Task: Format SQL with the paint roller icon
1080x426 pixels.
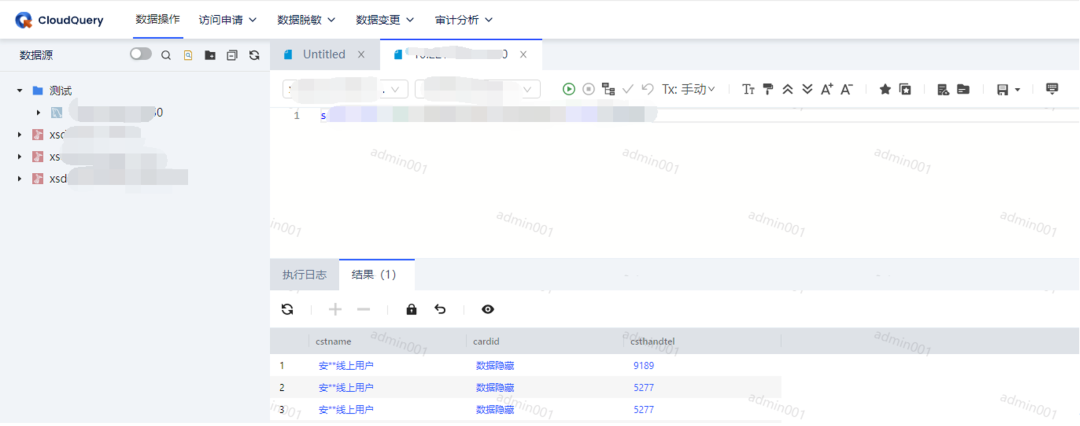Action: click(768, 89)
